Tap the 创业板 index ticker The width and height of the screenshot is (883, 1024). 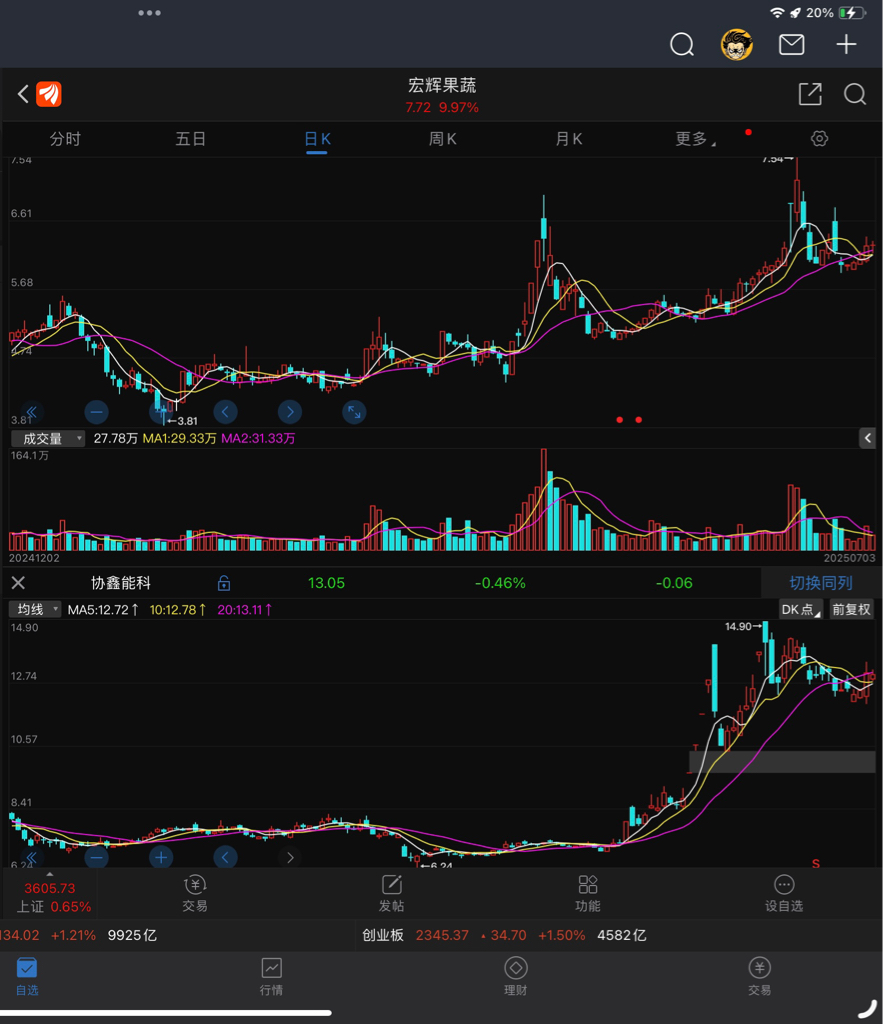505,935
